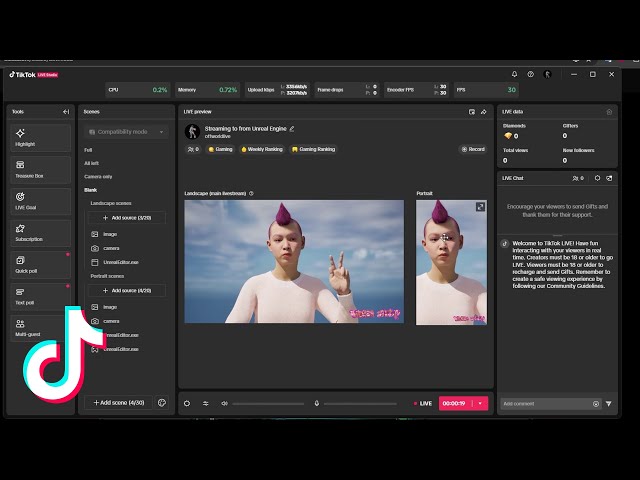Open the Treasure Box tool

click(x=40, y=170)
